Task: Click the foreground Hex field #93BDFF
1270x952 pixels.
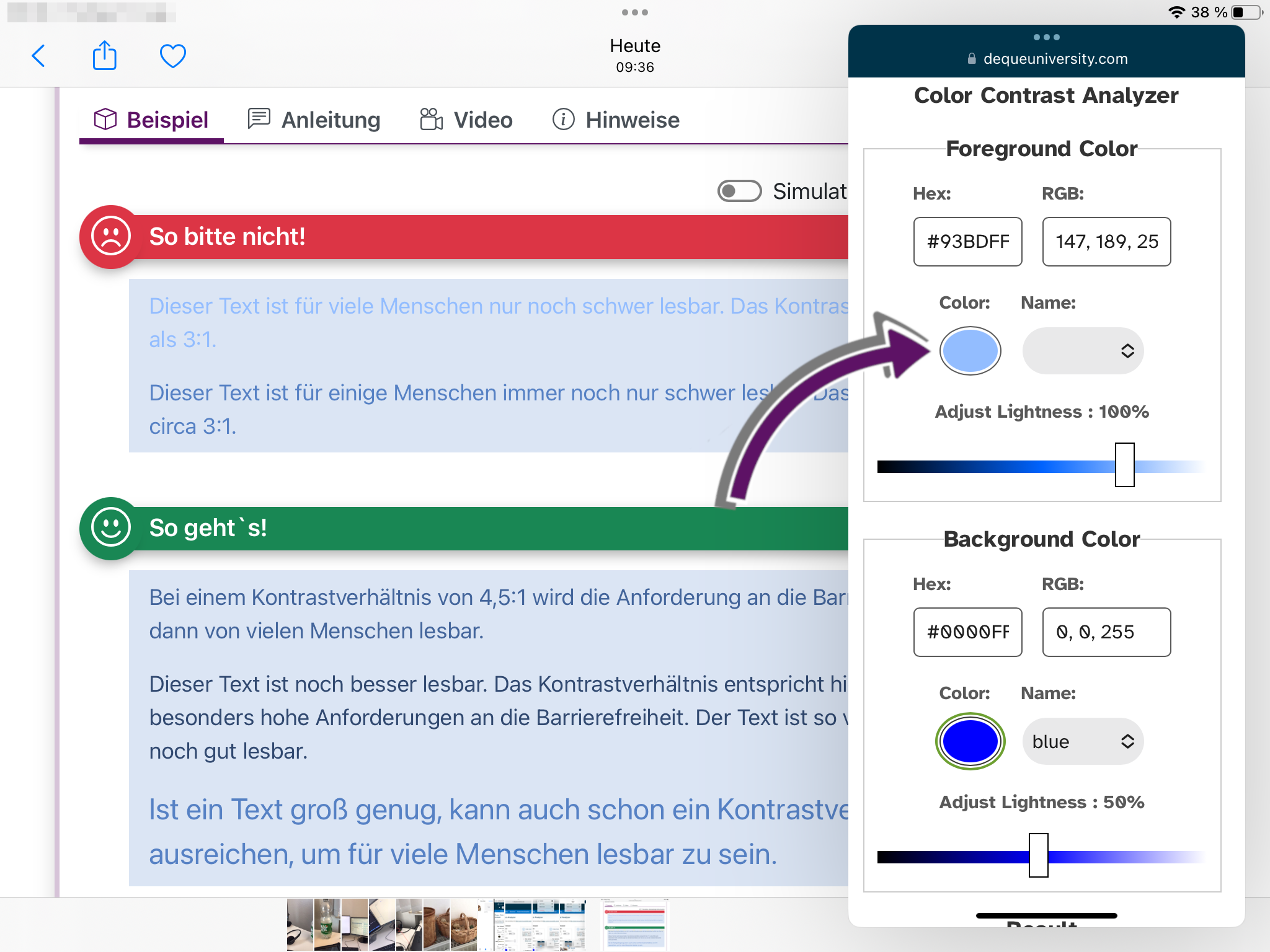Action: (x=967, y=242)
